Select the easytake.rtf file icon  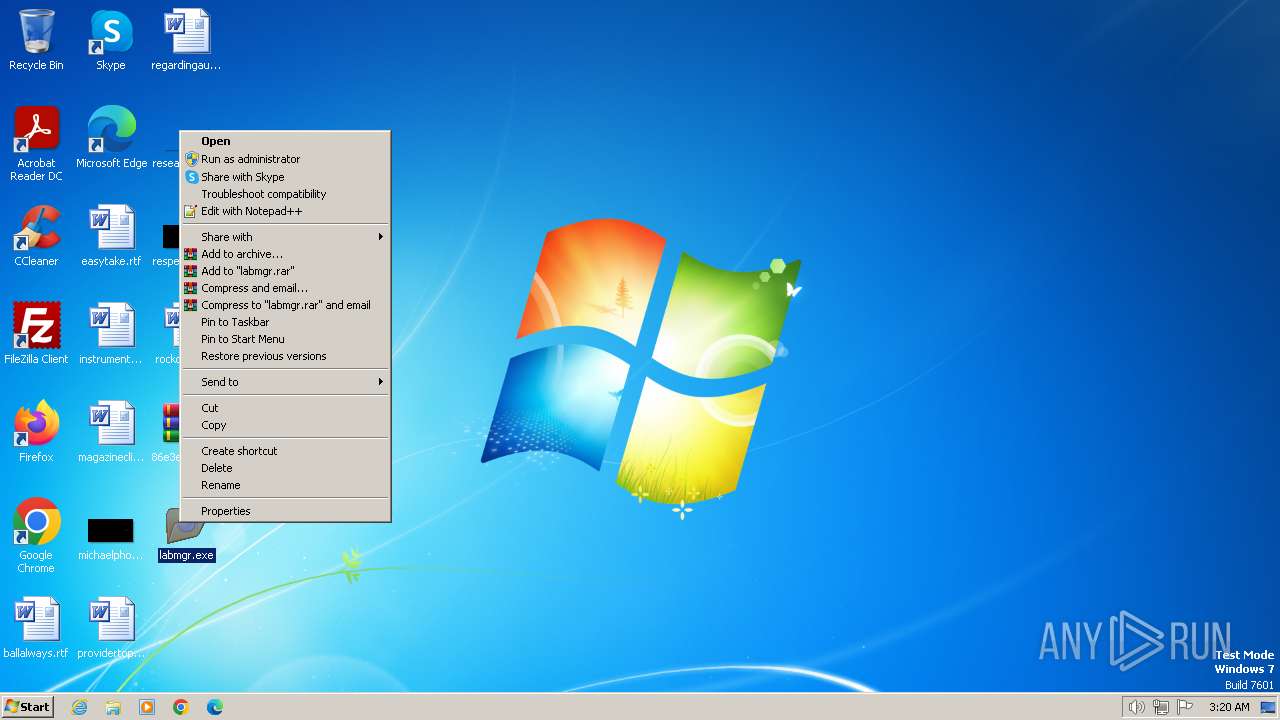(x=111, y=236)
